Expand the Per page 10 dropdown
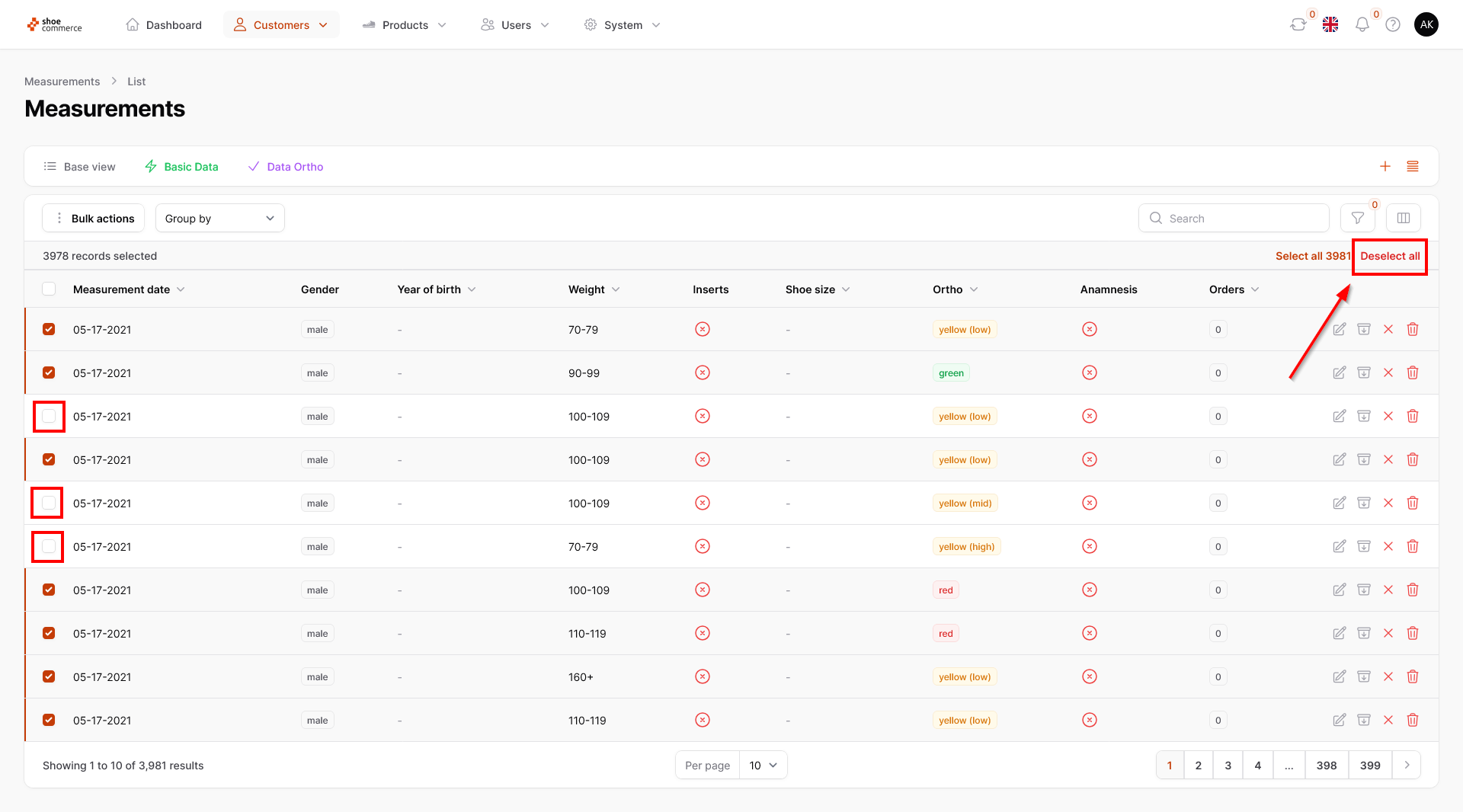The height and width of the screenshot is (812, 1463). (x=763, y=766)
